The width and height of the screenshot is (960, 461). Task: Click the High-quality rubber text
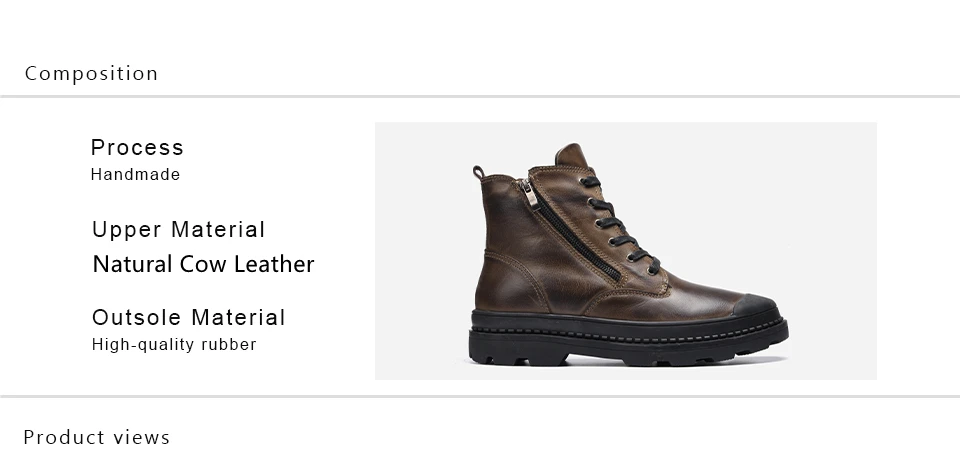coord(174,345)
